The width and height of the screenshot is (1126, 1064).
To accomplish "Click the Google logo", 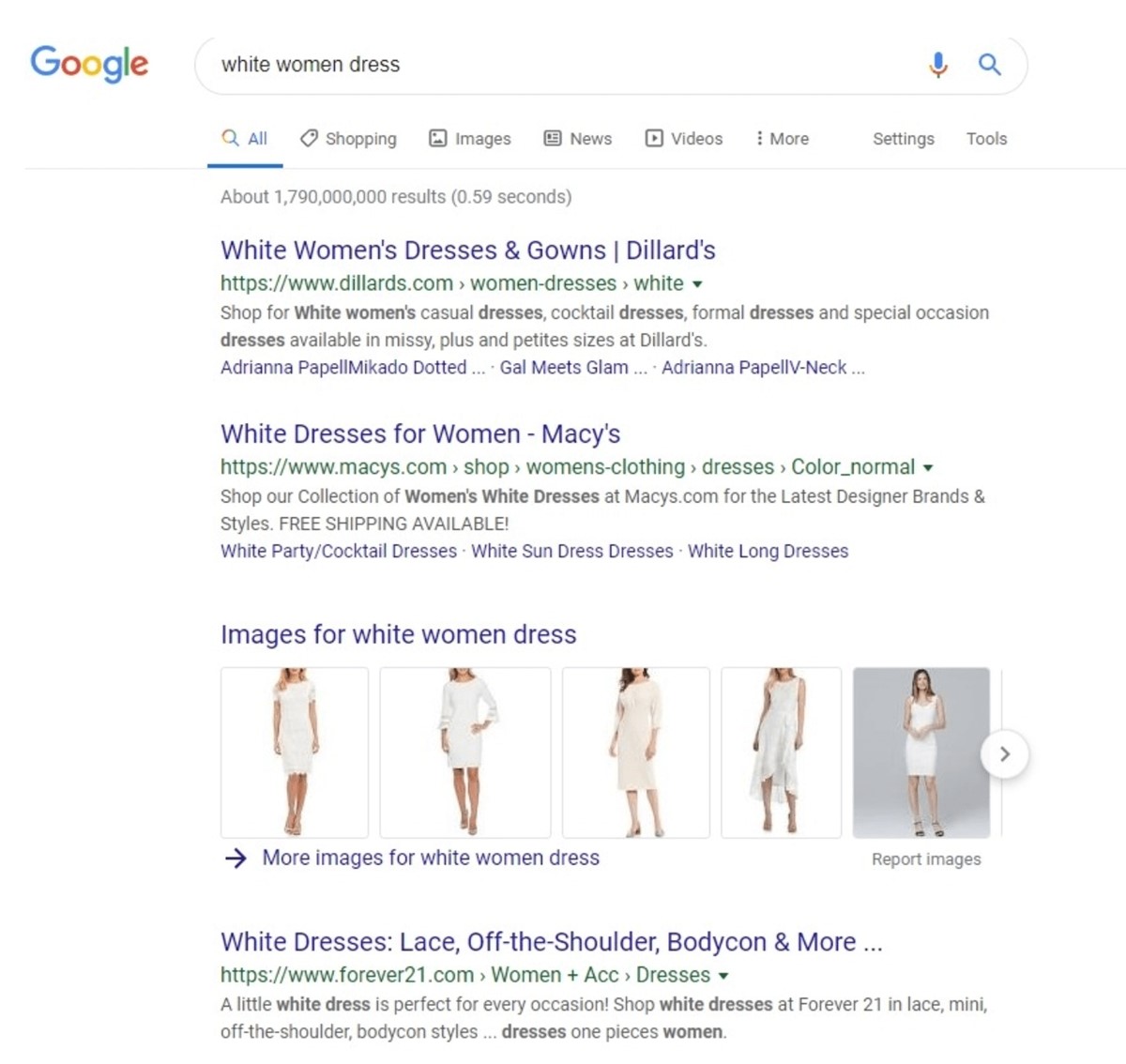I will tap(89, 63).
